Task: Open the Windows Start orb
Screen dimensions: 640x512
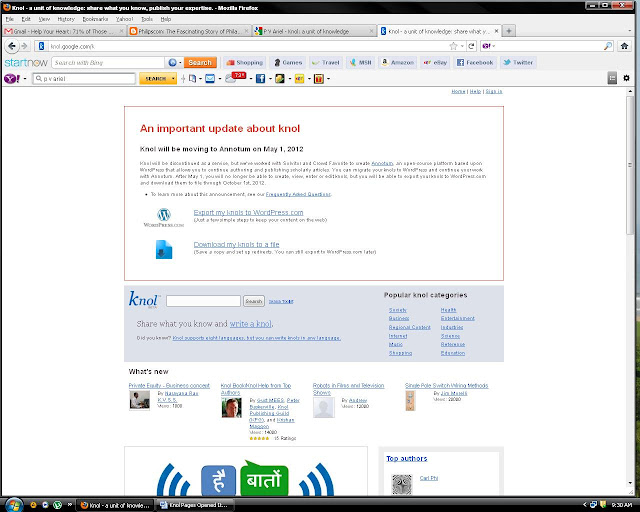Action: click(14, 505)
